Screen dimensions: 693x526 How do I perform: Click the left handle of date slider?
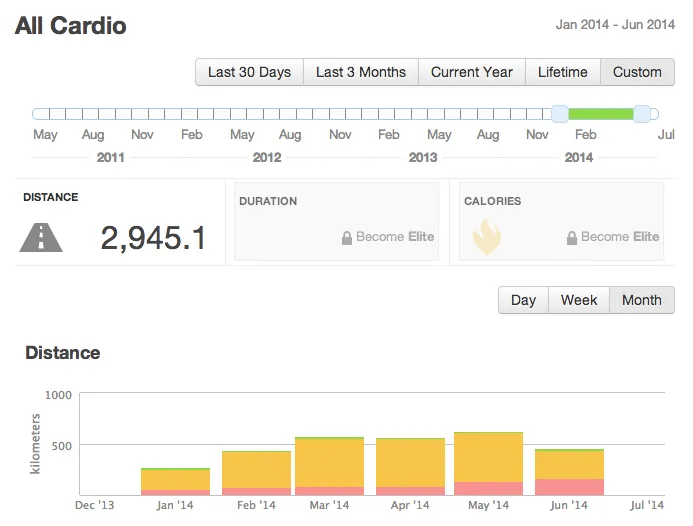pos(560,114)
